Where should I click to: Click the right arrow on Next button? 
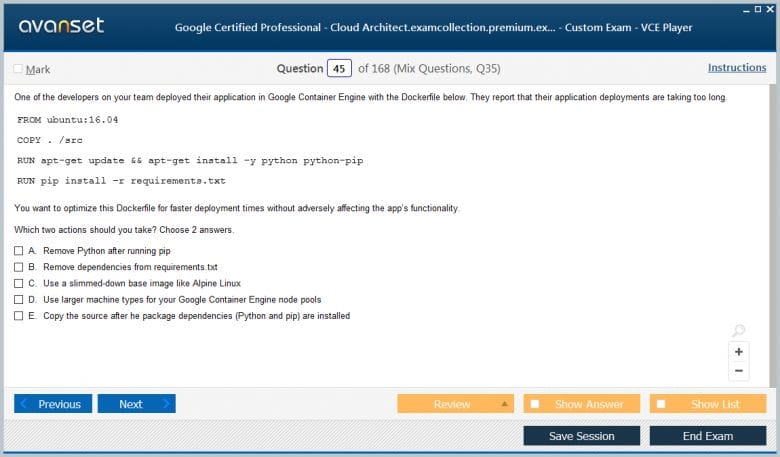click(165, 404)
